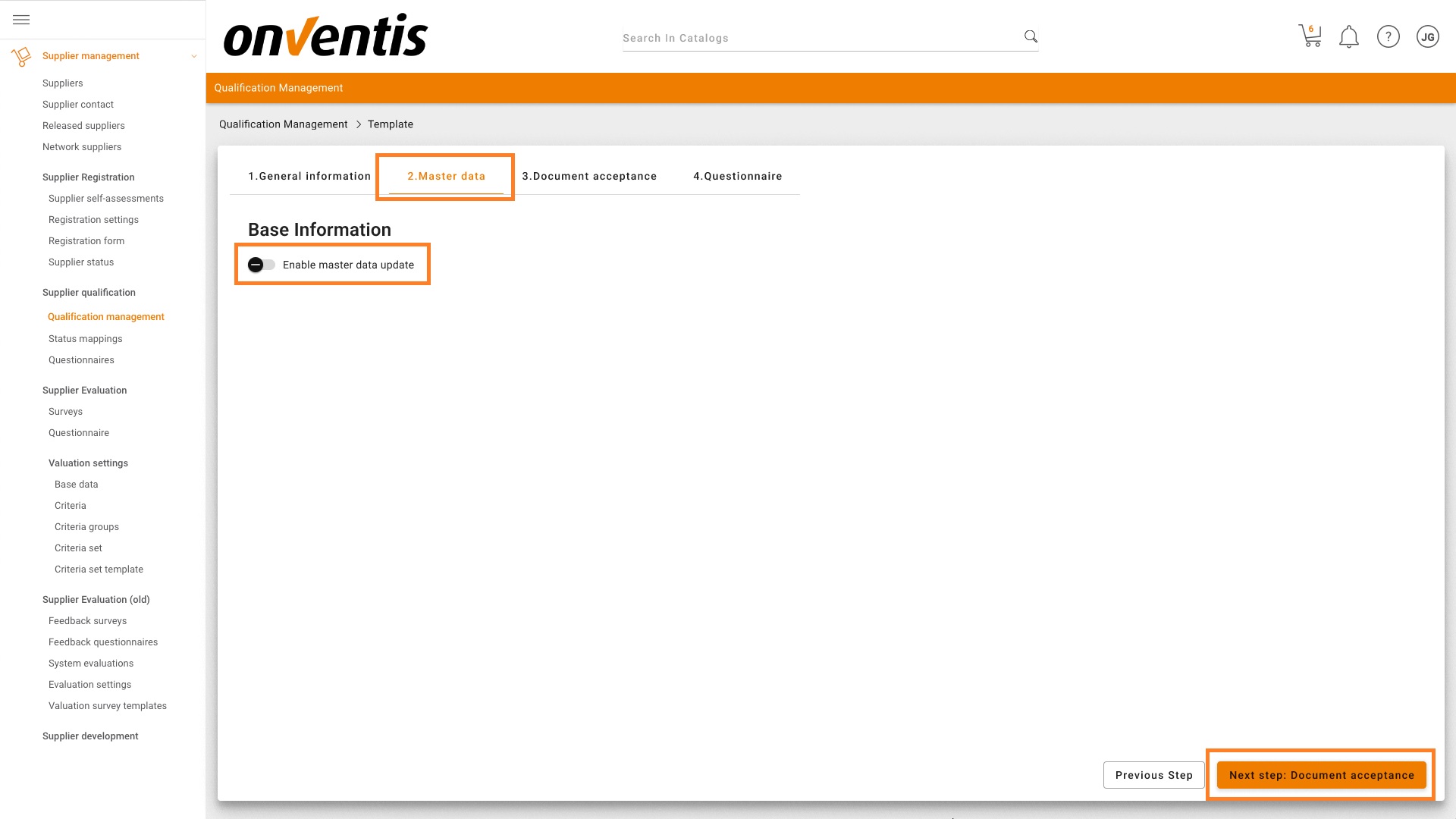Image resolution: width=1456 pixels, height=819 pixels.
Task: Switch to the Document acceptance tab
Action: click(x=589, y=176)
